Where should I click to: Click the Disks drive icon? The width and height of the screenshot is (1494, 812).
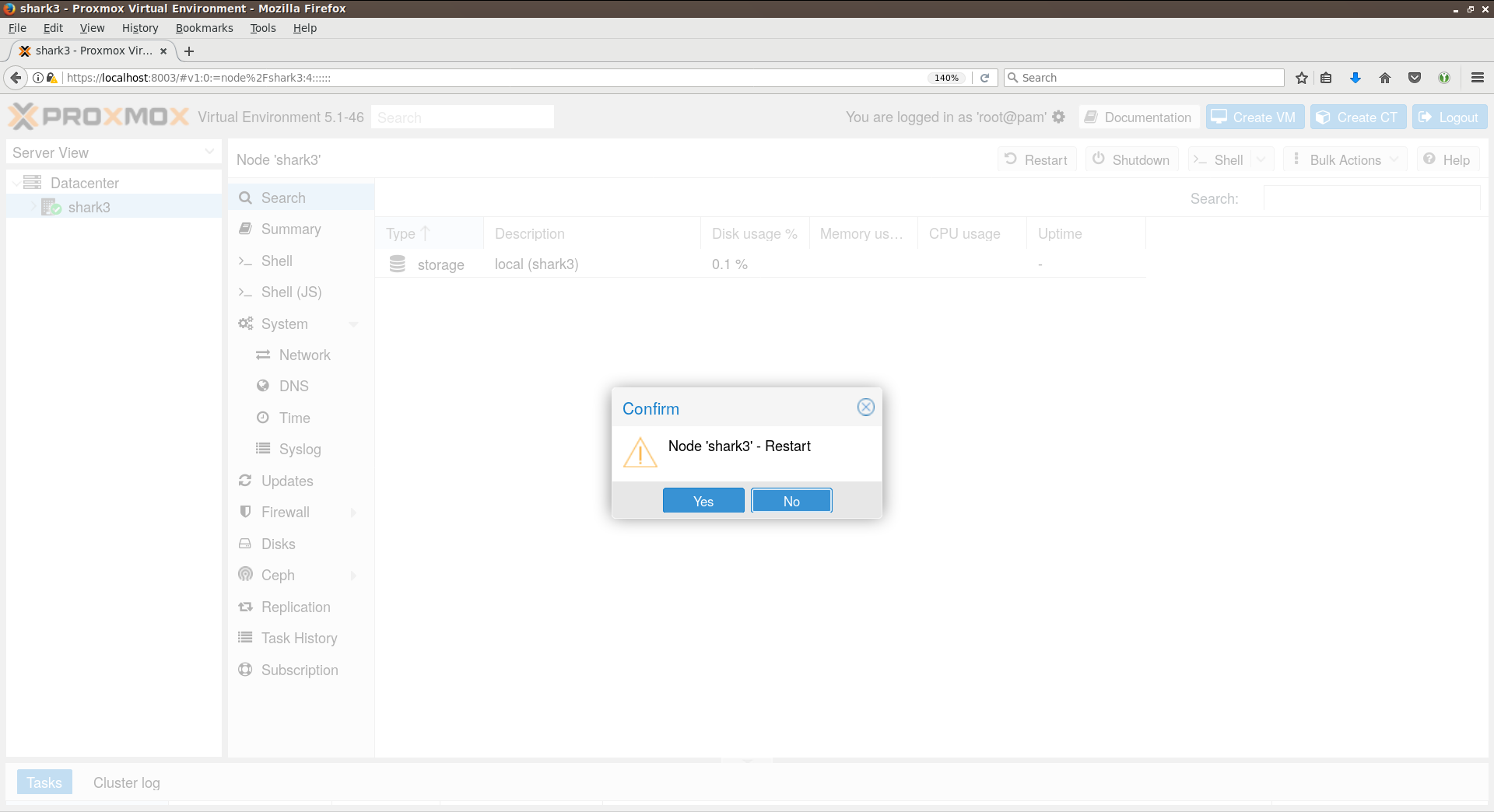[245, 543]
